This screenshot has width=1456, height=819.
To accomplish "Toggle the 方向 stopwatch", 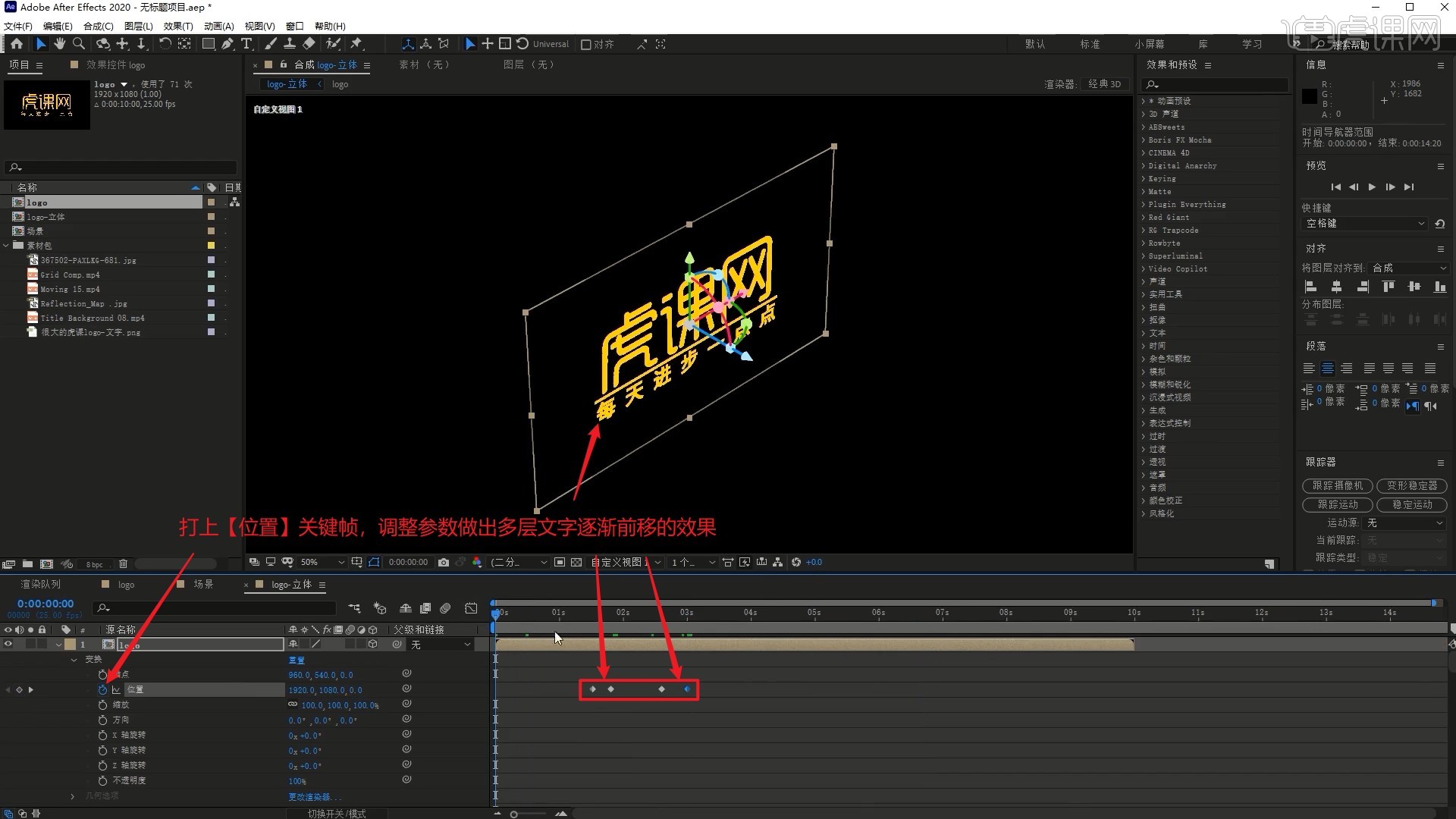I will [102, 720].
